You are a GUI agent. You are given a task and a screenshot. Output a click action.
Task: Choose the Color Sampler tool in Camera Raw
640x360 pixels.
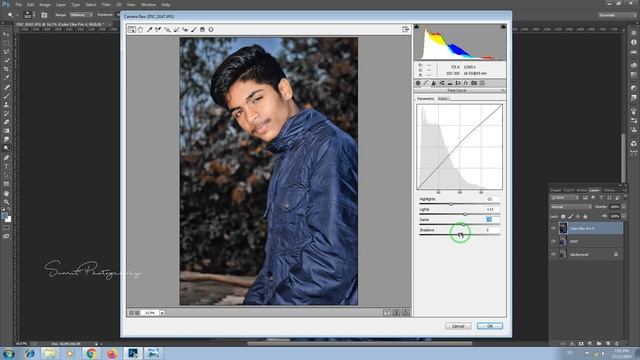click(158, 29)
